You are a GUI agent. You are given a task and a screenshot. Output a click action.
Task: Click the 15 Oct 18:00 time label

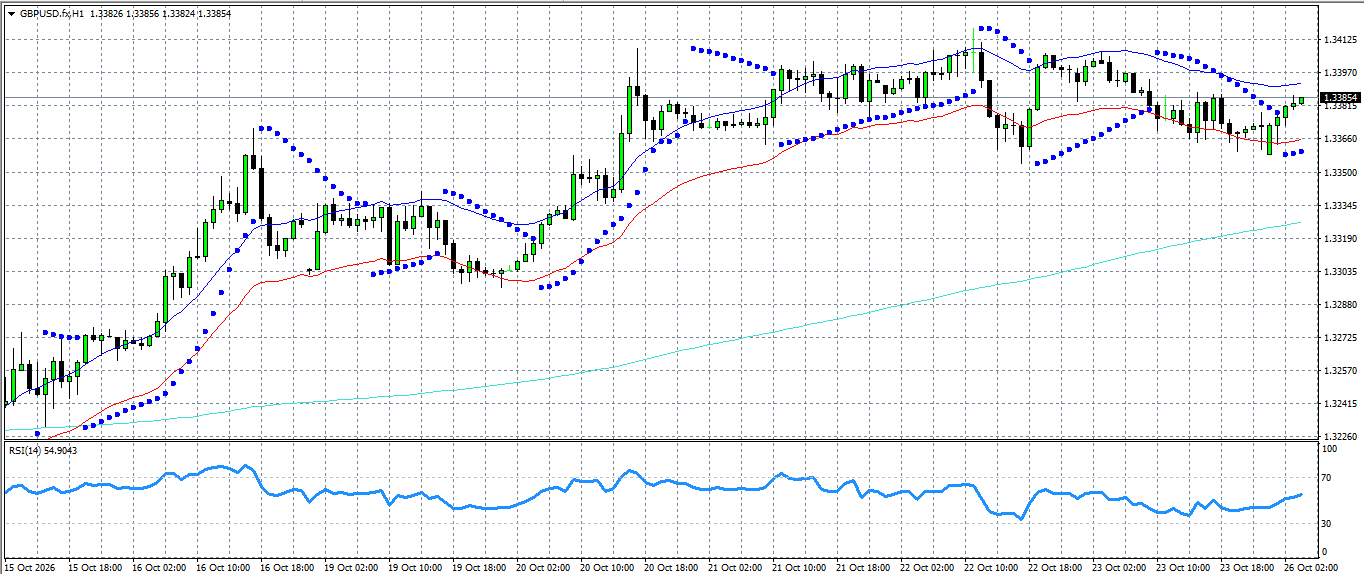[96, 567]
